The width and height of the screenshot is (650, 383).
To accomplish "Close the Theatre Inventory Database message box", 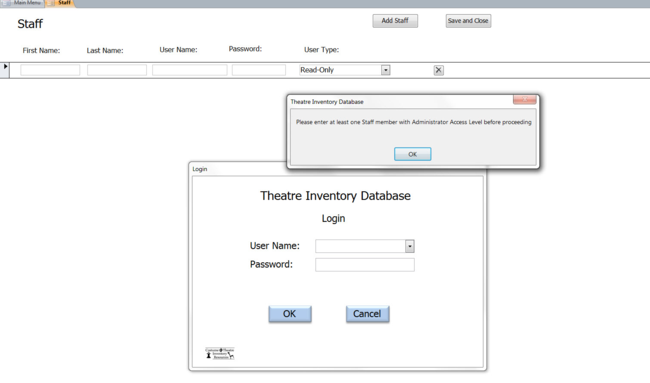I will coord(524,99).
